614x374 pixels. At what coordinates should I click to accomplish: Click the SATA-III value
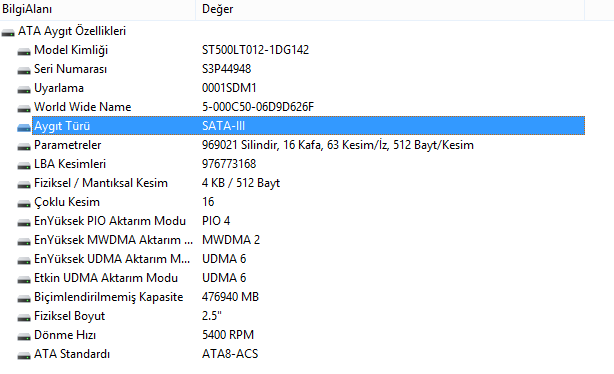(x=223, y=126)
